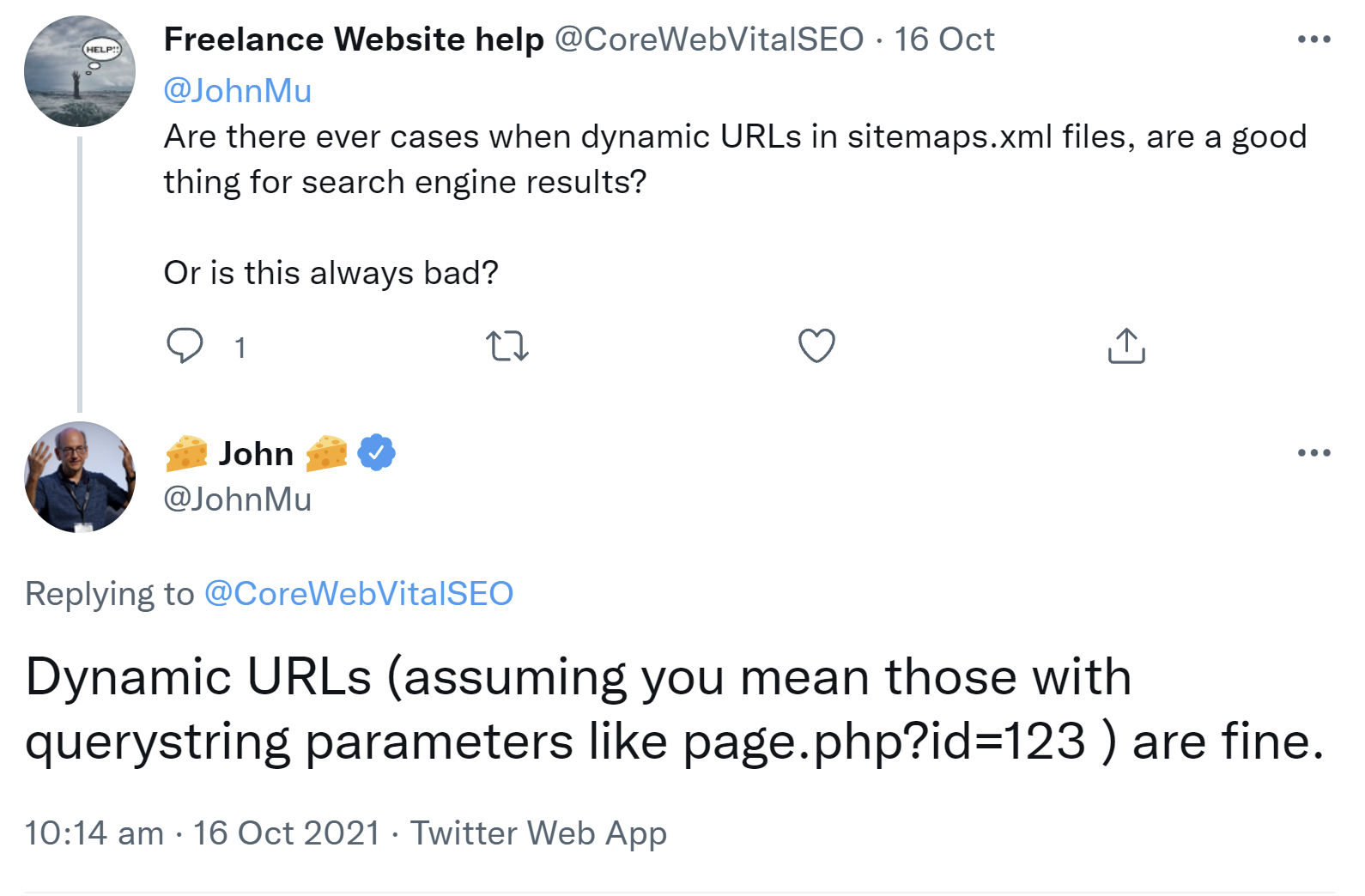Click the 16 Oct timestamp link
Image resolution: width=1365 pixels, height=896 pixels.
point(944,39)
